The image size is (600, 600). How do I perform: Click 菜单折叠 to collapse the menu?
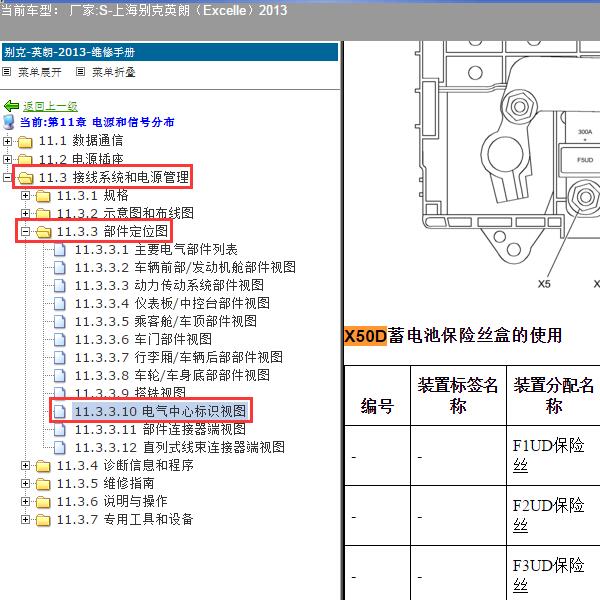(x=114, y=72)
